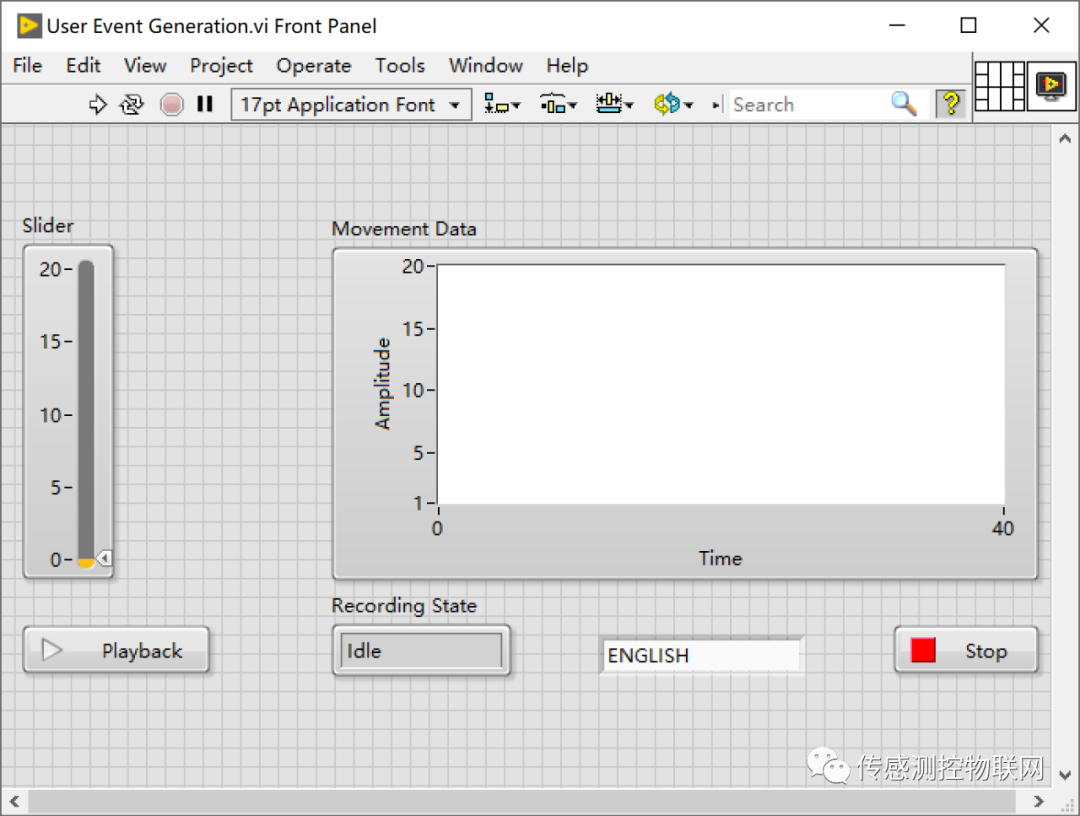Screen dimensions: 1080x816
Task: Click the horizontal scrollbar right arrow
Action: (x=1039, y=802)
